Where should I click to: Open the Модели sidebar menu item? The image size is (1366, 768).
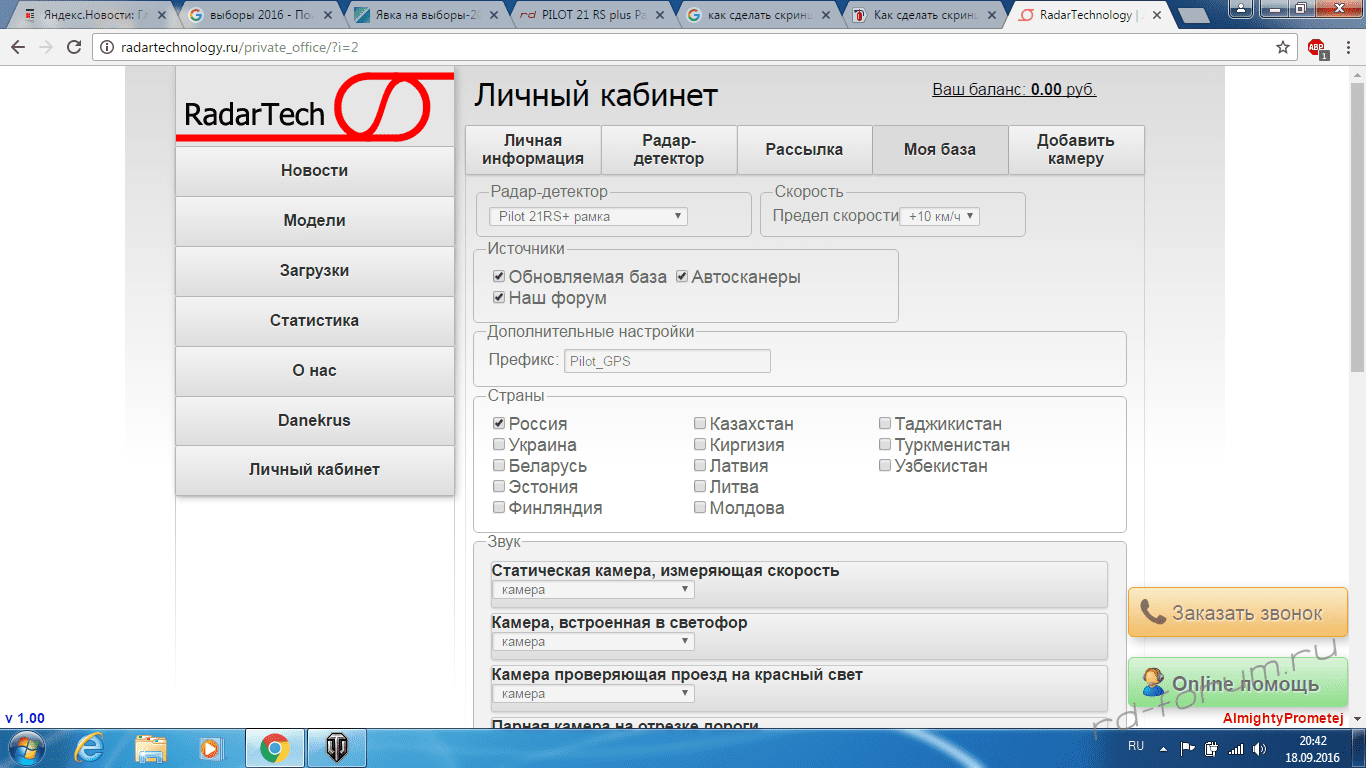tap(314, 221)
